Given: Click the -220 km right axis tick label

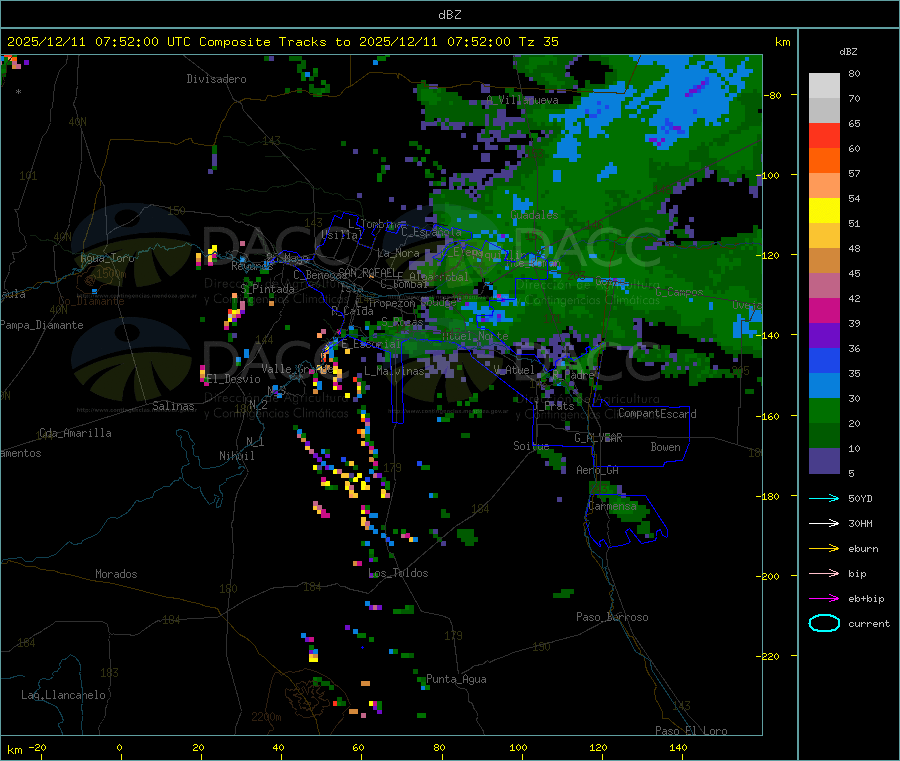Looking at the screenshot, I should tap(769, 656).
